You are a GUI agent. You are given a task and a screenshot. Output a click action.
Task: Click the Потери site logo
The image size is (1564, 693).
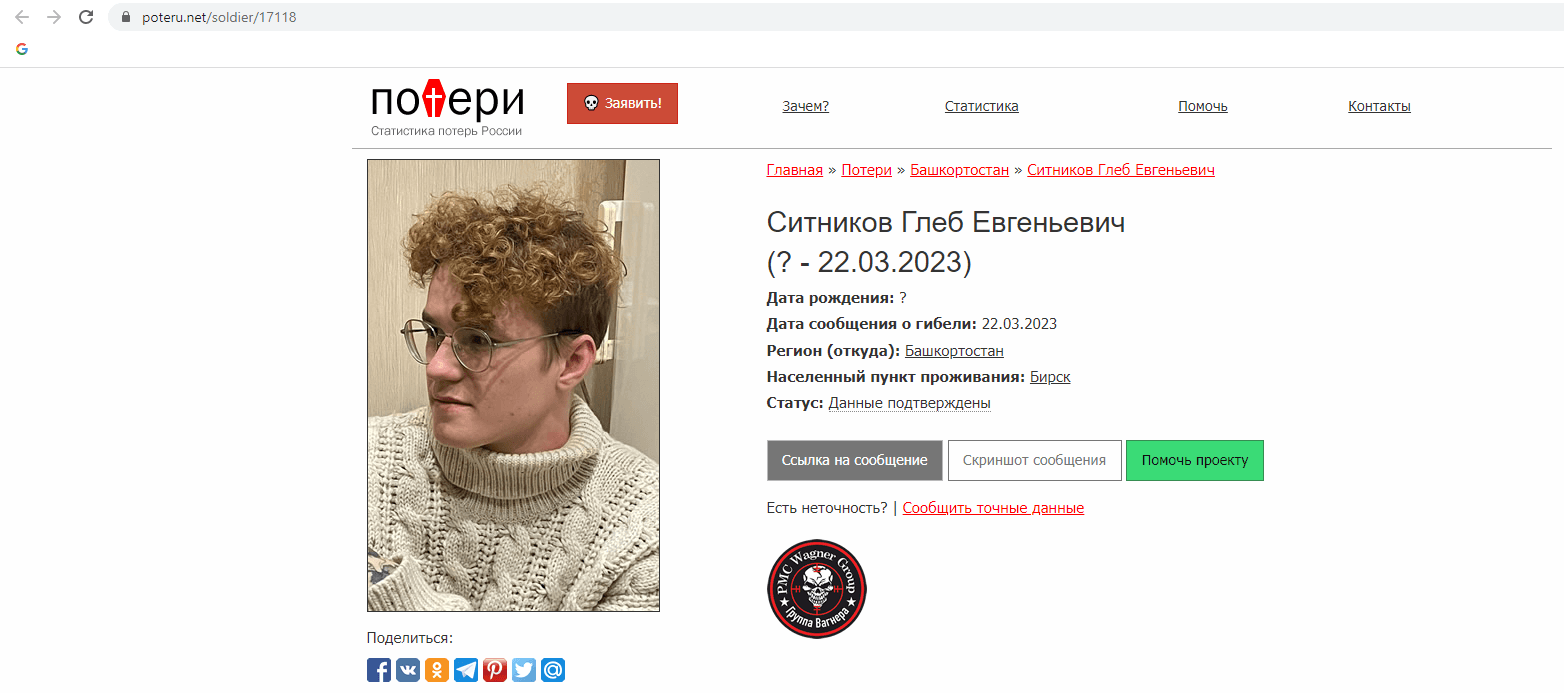point(447,108)
